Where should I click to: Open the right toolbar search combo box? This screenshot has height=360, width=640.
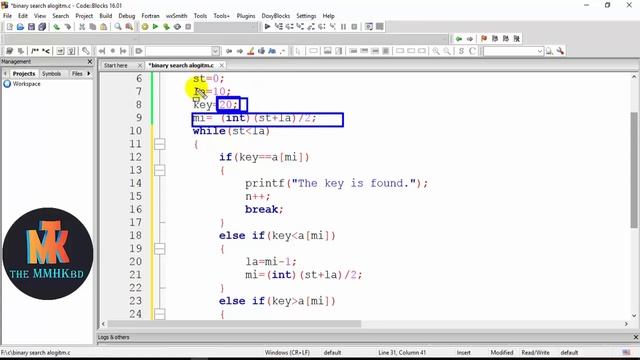click(x=513, y=51)
